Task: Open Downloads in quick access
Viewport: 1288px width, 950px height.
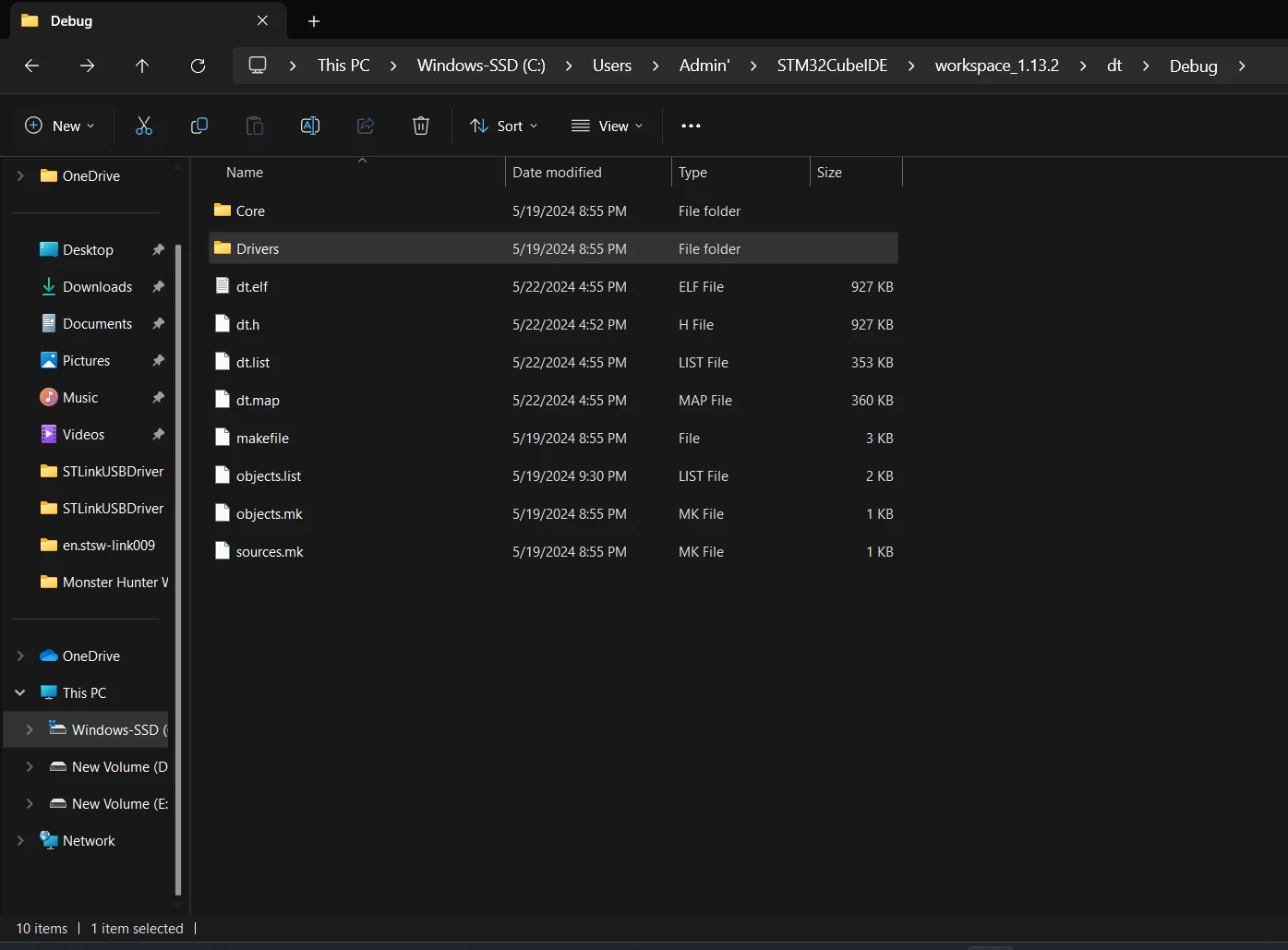Action: (x=88, y=286)
